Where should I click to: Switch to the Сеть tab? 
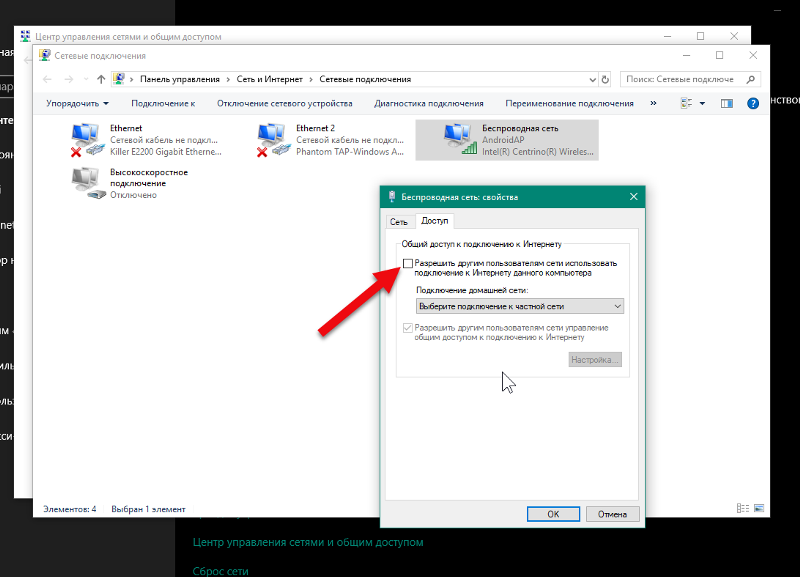399,221
